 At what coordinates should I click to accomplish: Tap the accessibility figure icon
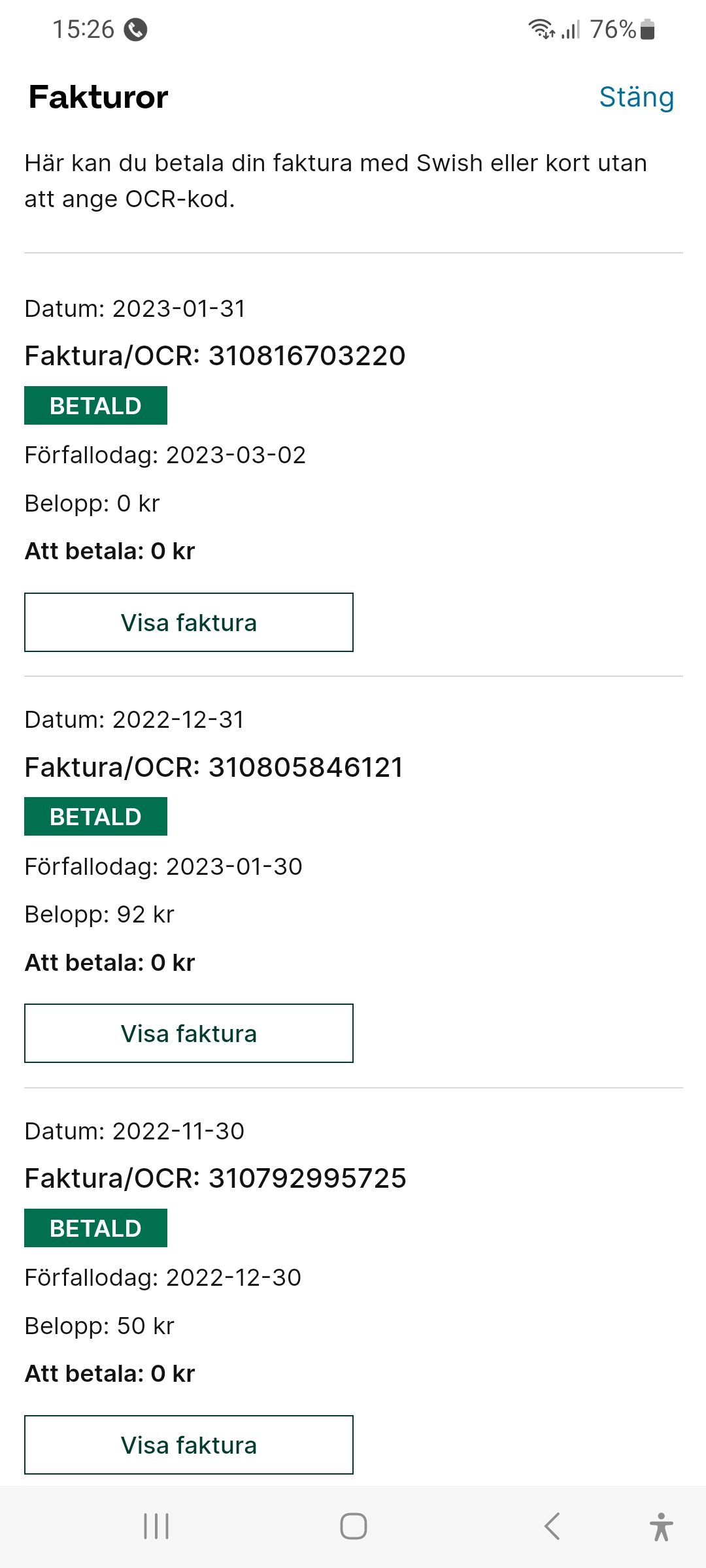661,1526
